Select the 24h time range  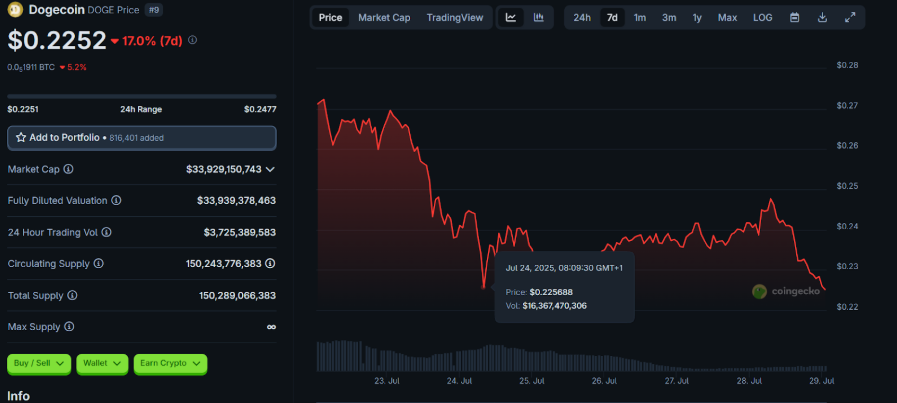[x=582, y=18]
